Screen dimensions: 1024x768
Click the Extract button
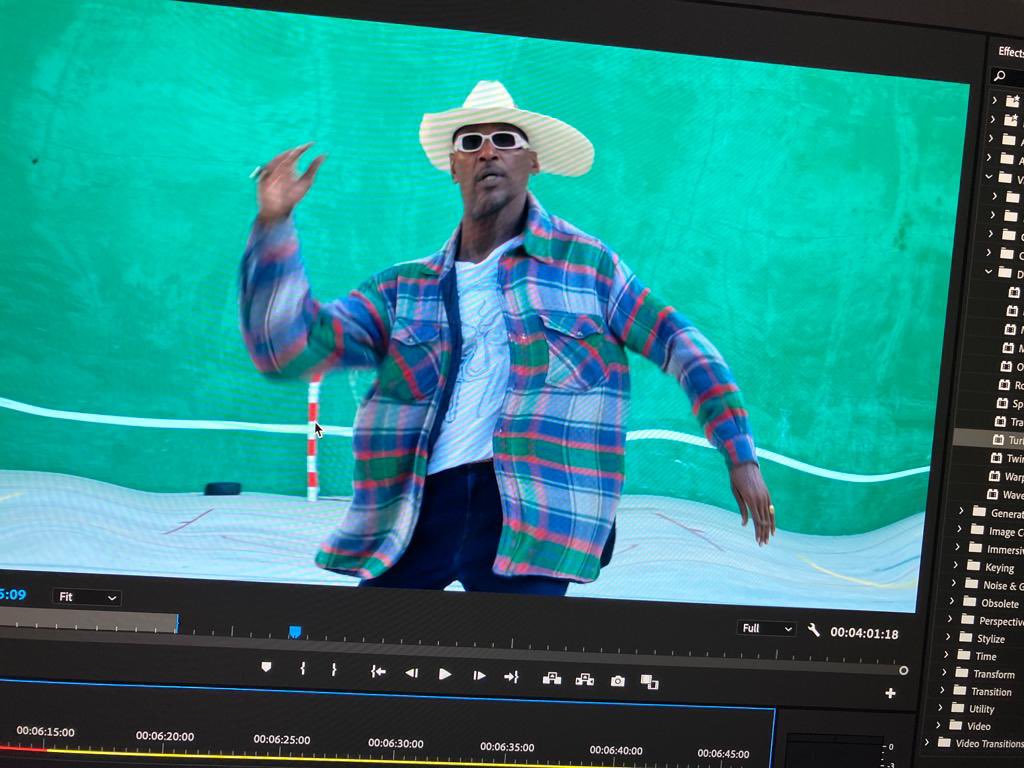coord(584,680)
